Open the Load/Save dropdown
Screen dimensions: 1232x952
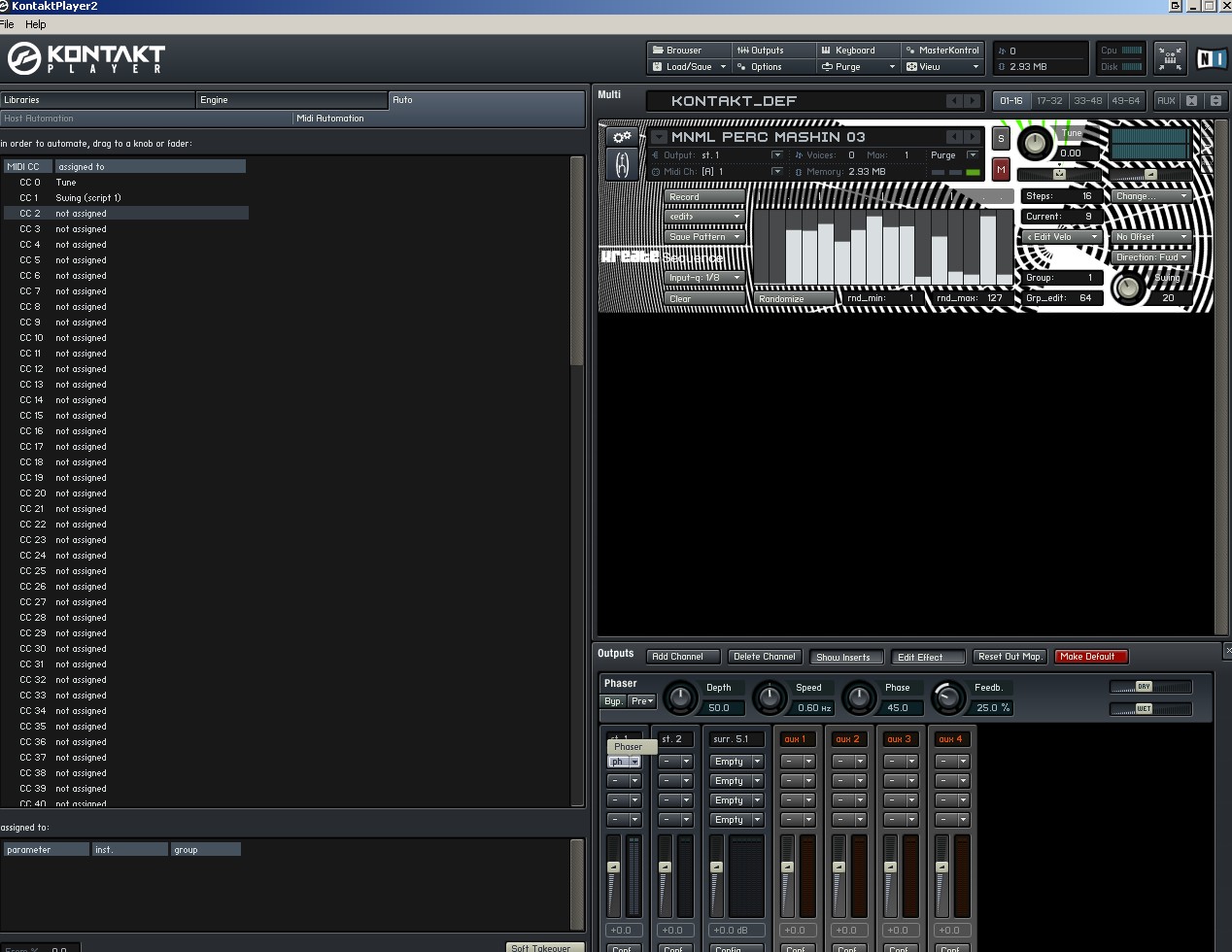688,67
